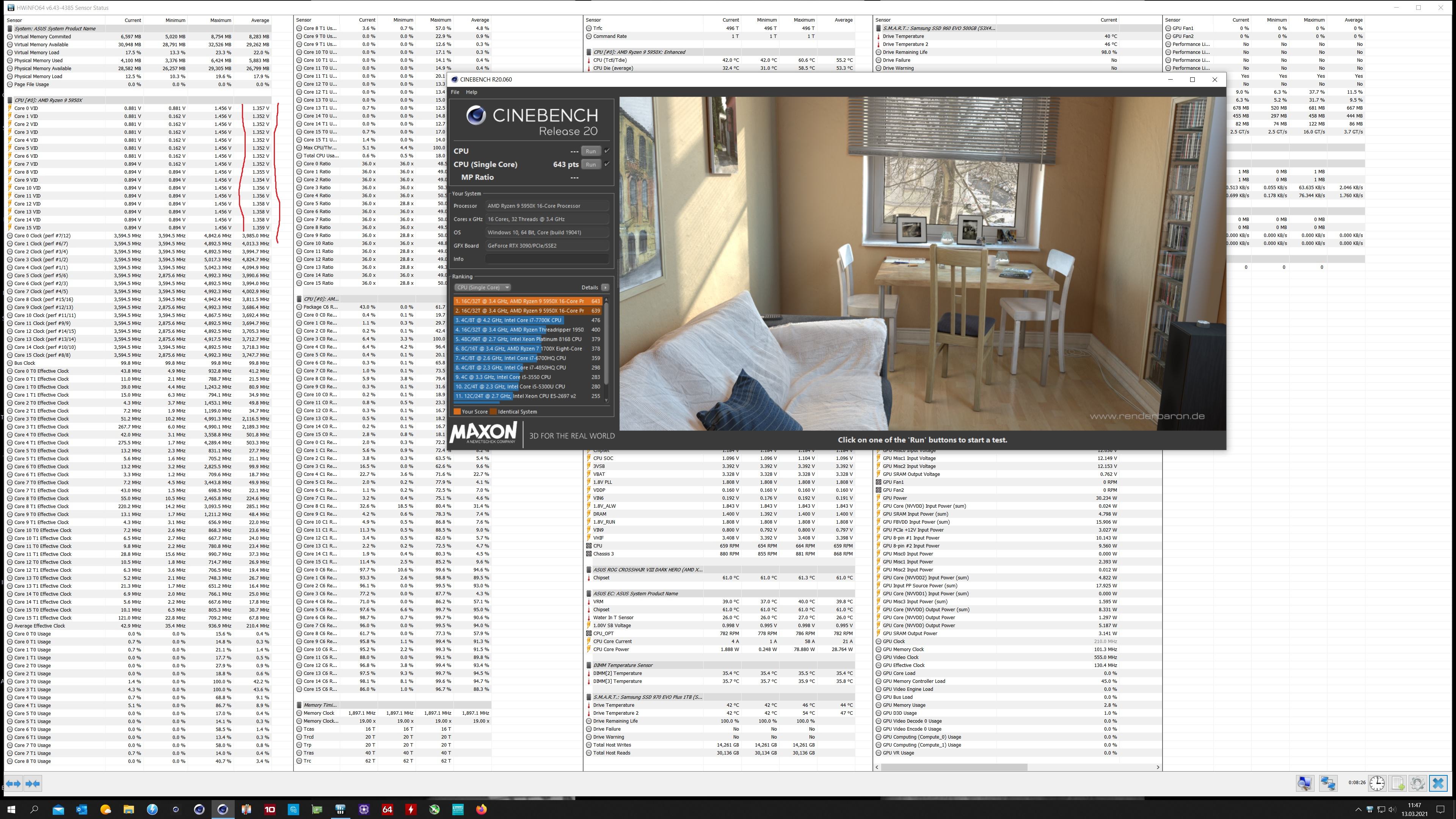Select ranking entry Intel Core i7-7700K
Image resolution: width=1456 pixels, height=819 pixels.
tap(528, 320)
